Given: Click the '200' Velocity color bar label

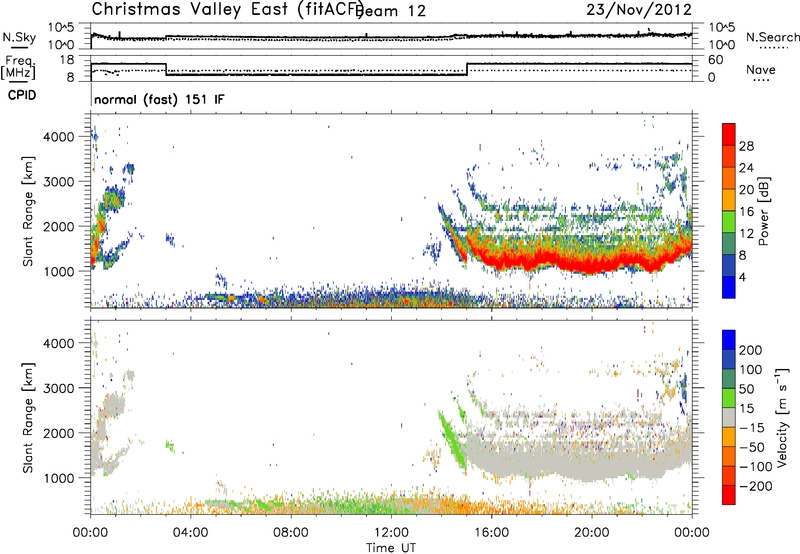Looking at the screenshot, I should [x=751, y=350].
